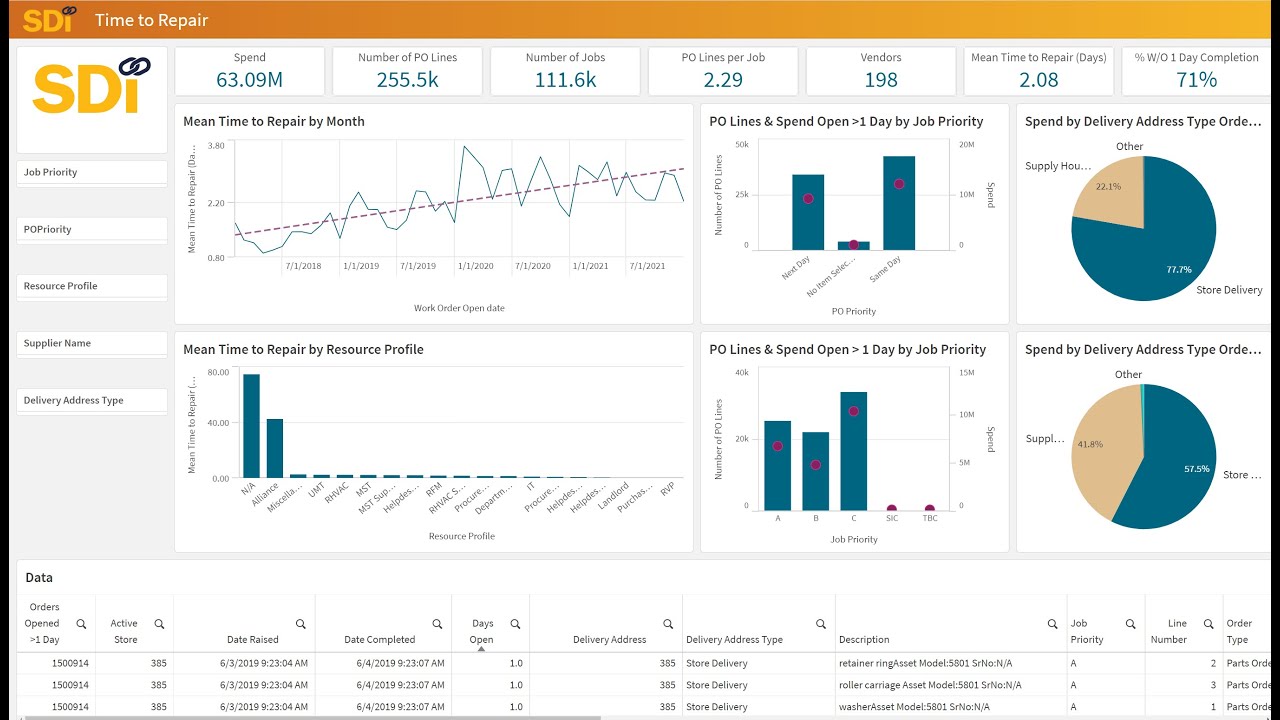This screenshot has height=720, width=1280.
Task: Select the N/A bar in Resource Profile chart
Action: 251,426
